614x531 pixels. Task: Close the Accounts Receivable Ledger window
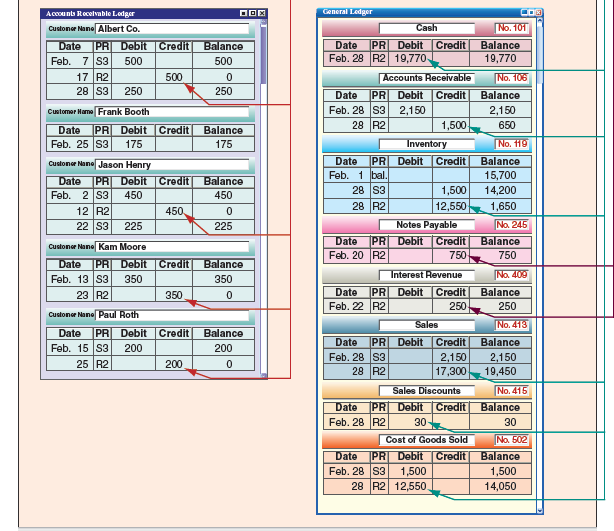pyautogui.click(x=264, y=13)
